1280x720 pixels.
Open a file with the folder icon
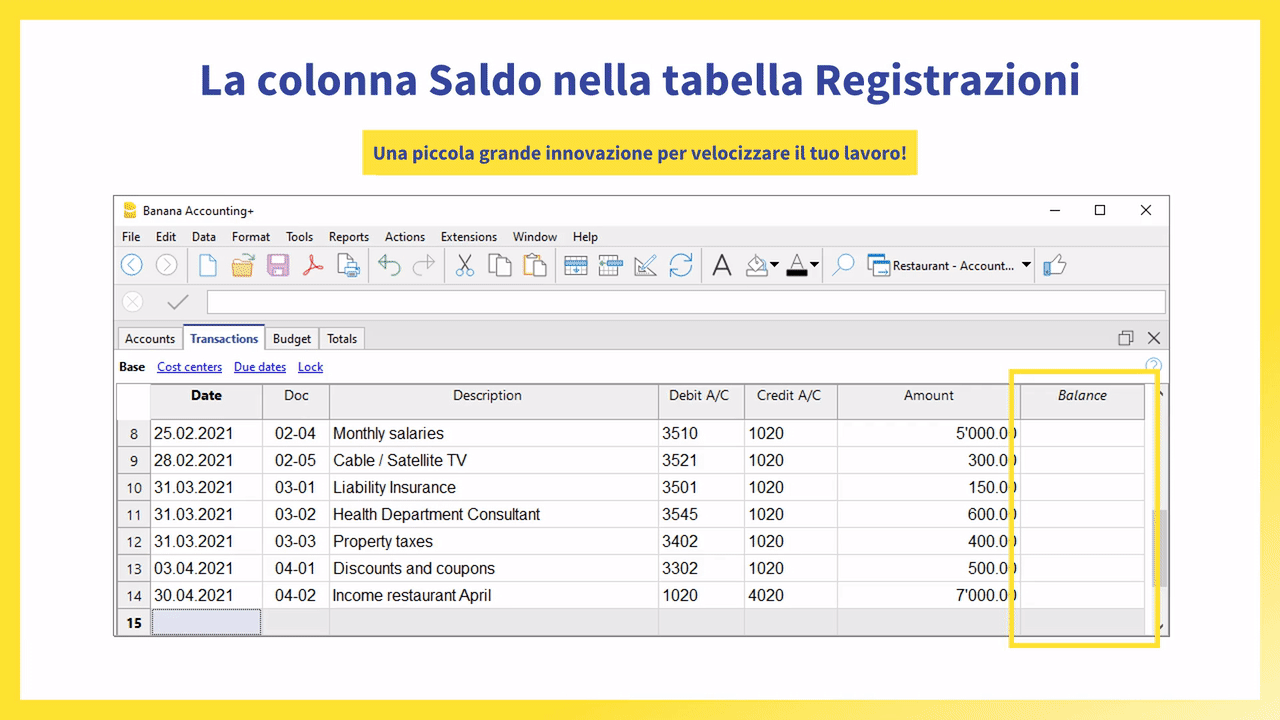(x=243, y=265)
